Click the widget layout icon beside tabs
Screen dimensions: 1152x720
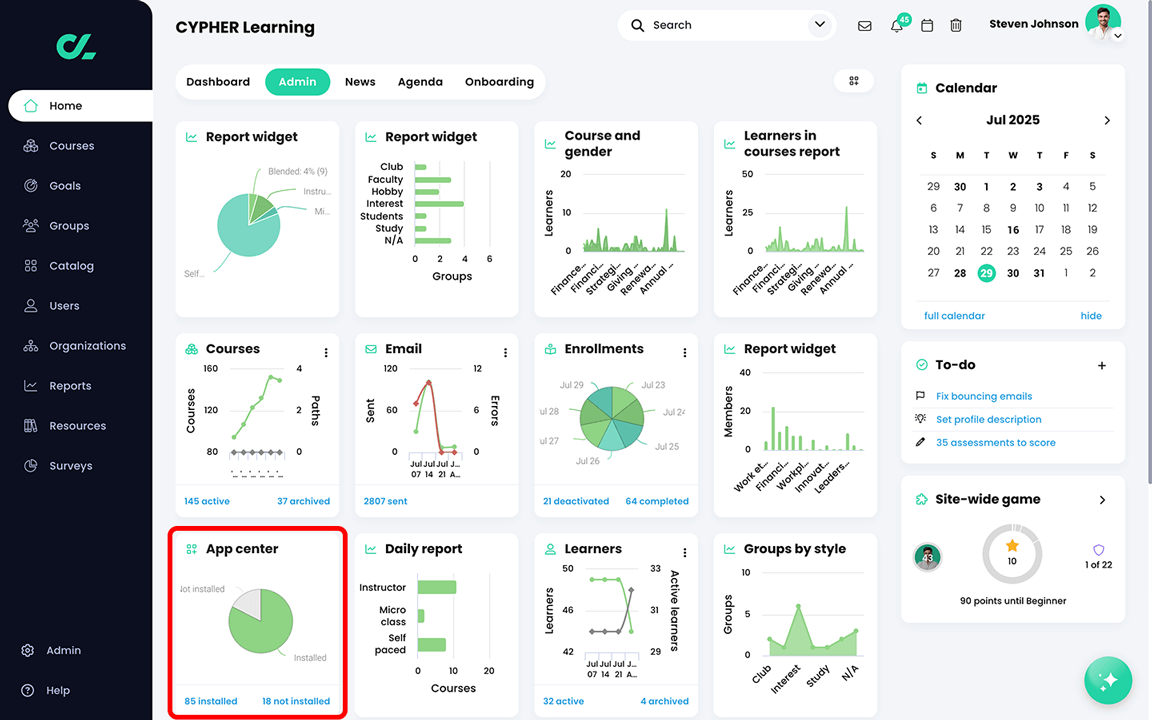pyautogui.click(x=854, y=81)
